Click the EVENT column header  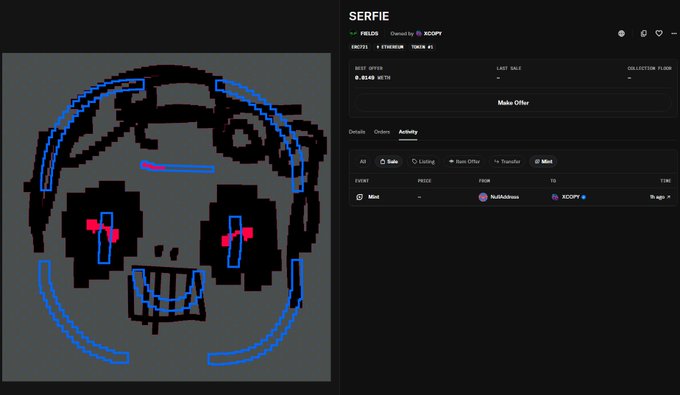click(362, 181)
